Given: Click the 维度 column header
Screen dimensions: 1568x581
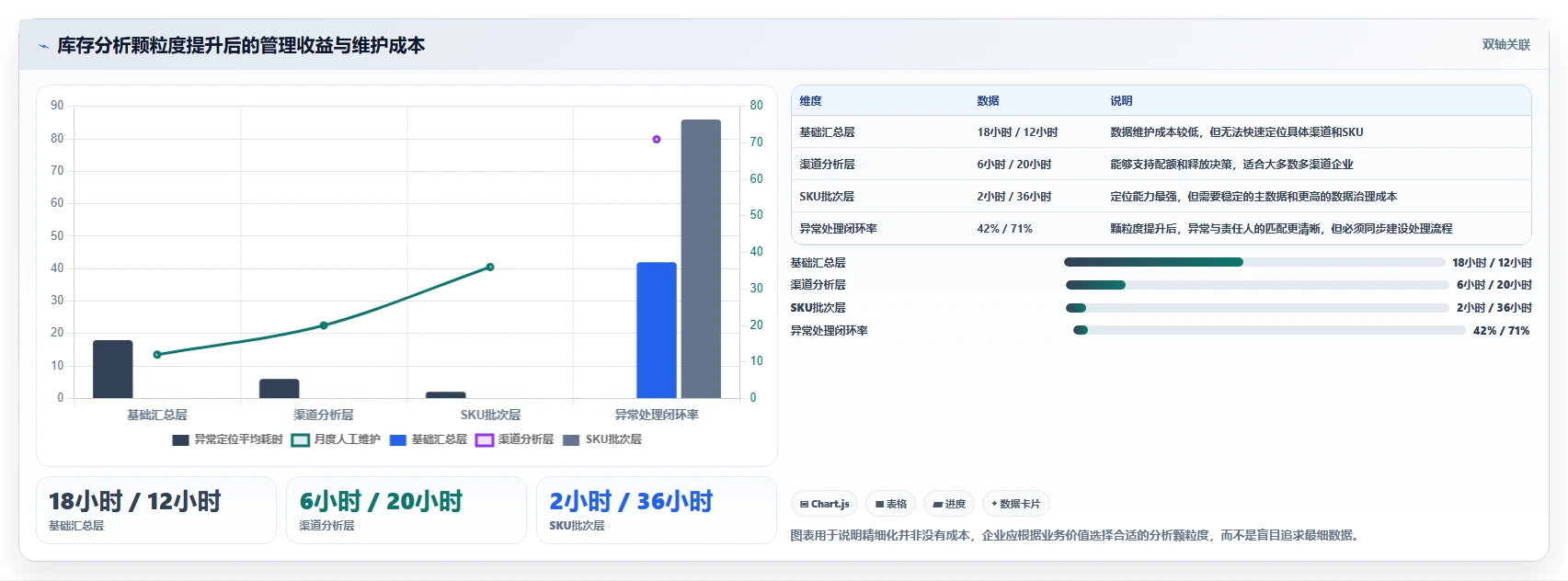Looking at the screenshot, I should (x=810, y=101).
